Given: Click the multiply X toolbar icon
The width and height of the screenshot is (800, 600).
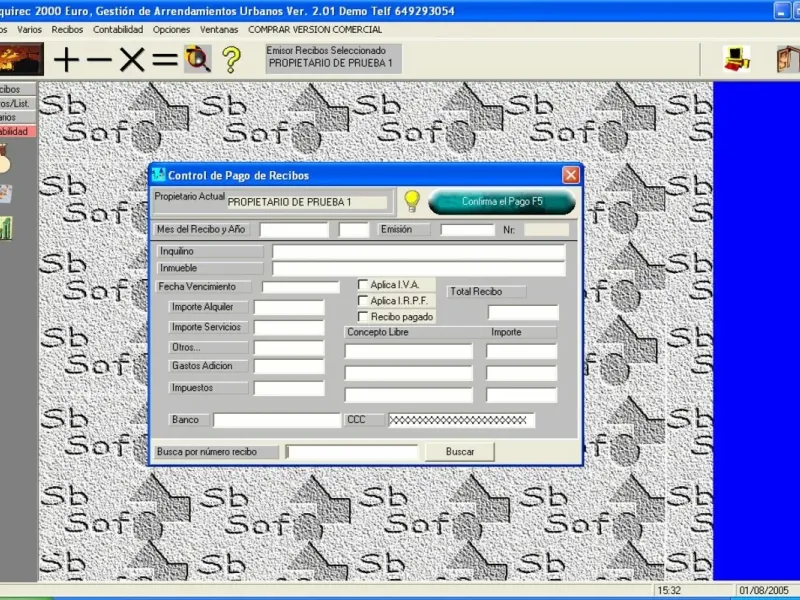Looking at the screenshot, I should [132, 60].
